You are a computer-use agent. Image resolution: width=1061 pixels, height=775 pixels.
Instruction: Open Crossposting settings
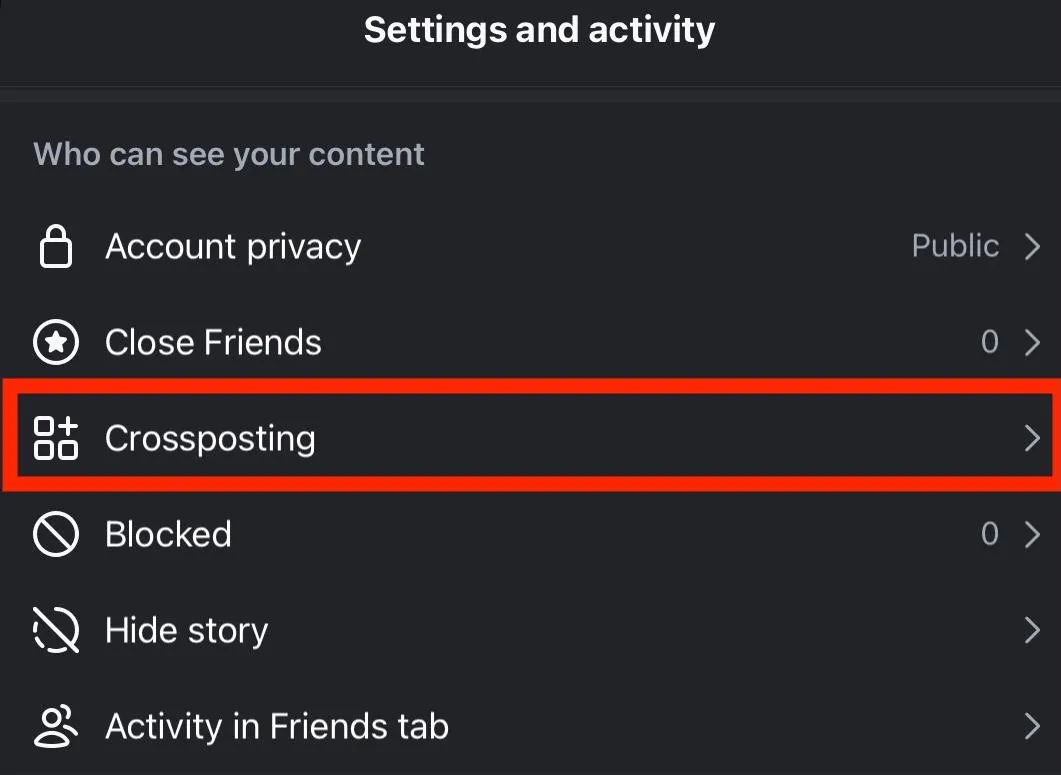tap(210, 439)
